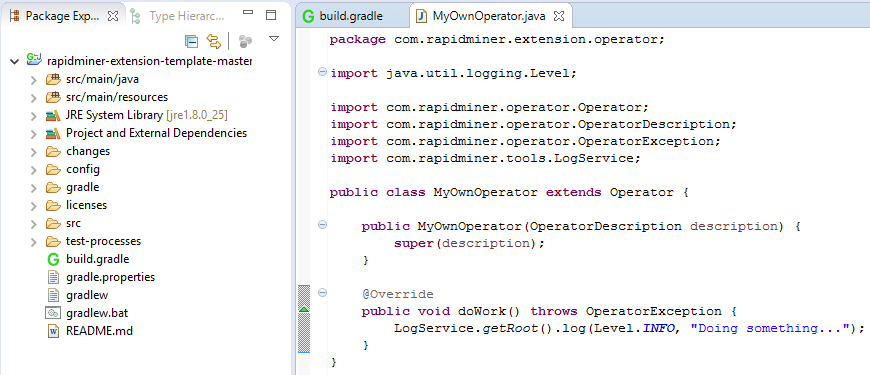Screen dimensions: 870x375
Task: Click the src/main/java package folder icon
Action: click(53, 79)
